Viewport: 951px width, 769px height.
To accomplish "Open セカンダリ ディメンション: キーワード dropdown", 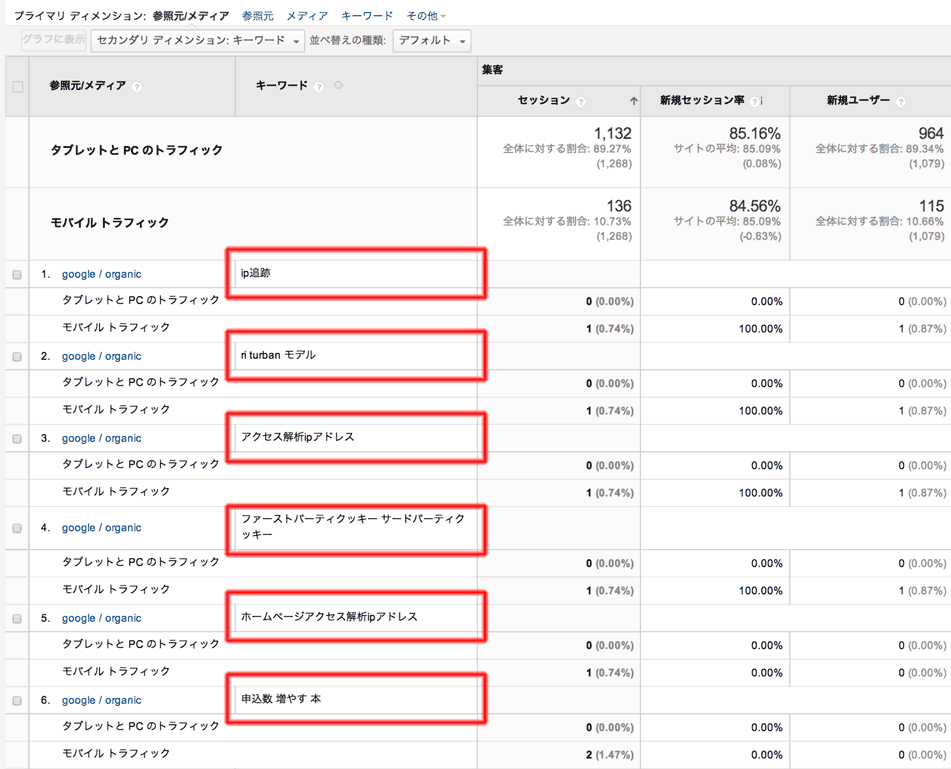I will (197, 41).
